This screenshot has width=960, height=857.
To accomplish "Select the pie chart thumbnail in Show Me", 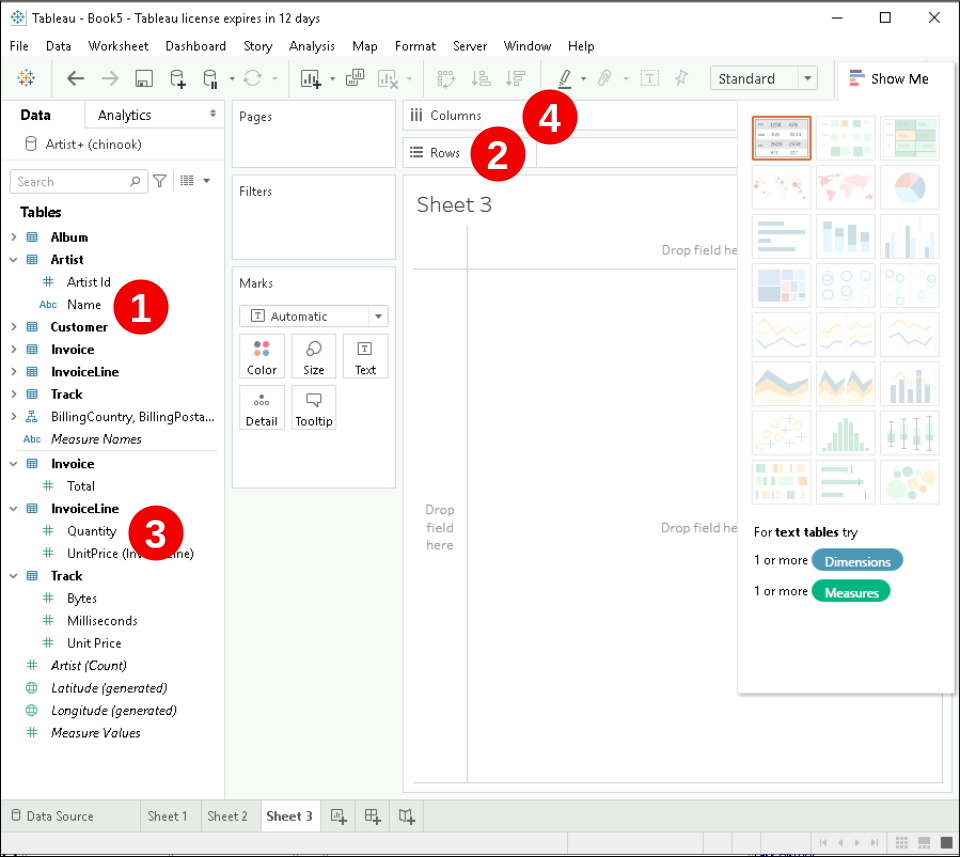I will click(x=910, y=187).
